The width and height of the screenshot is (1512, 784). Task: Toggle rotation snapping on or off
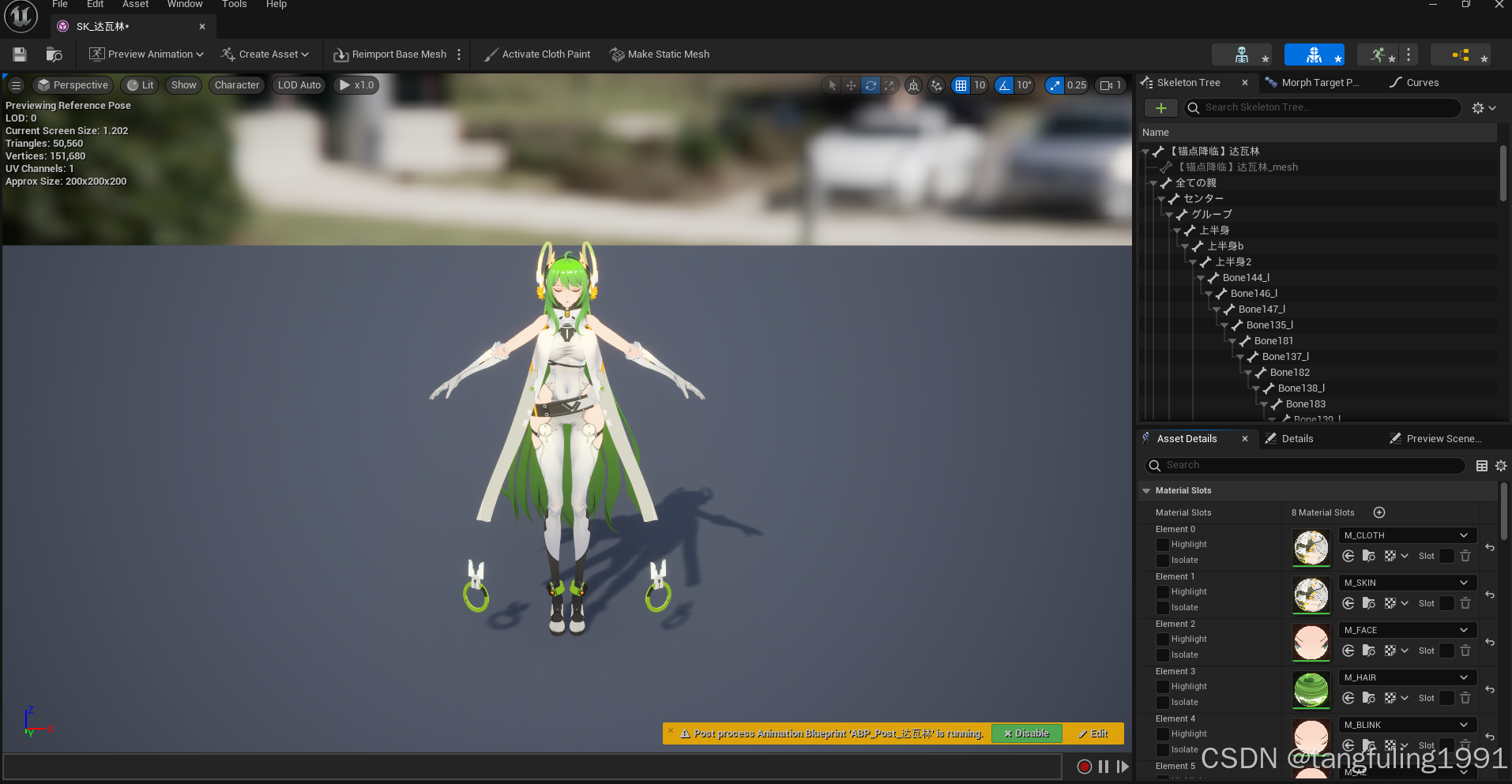point(1004,85)
